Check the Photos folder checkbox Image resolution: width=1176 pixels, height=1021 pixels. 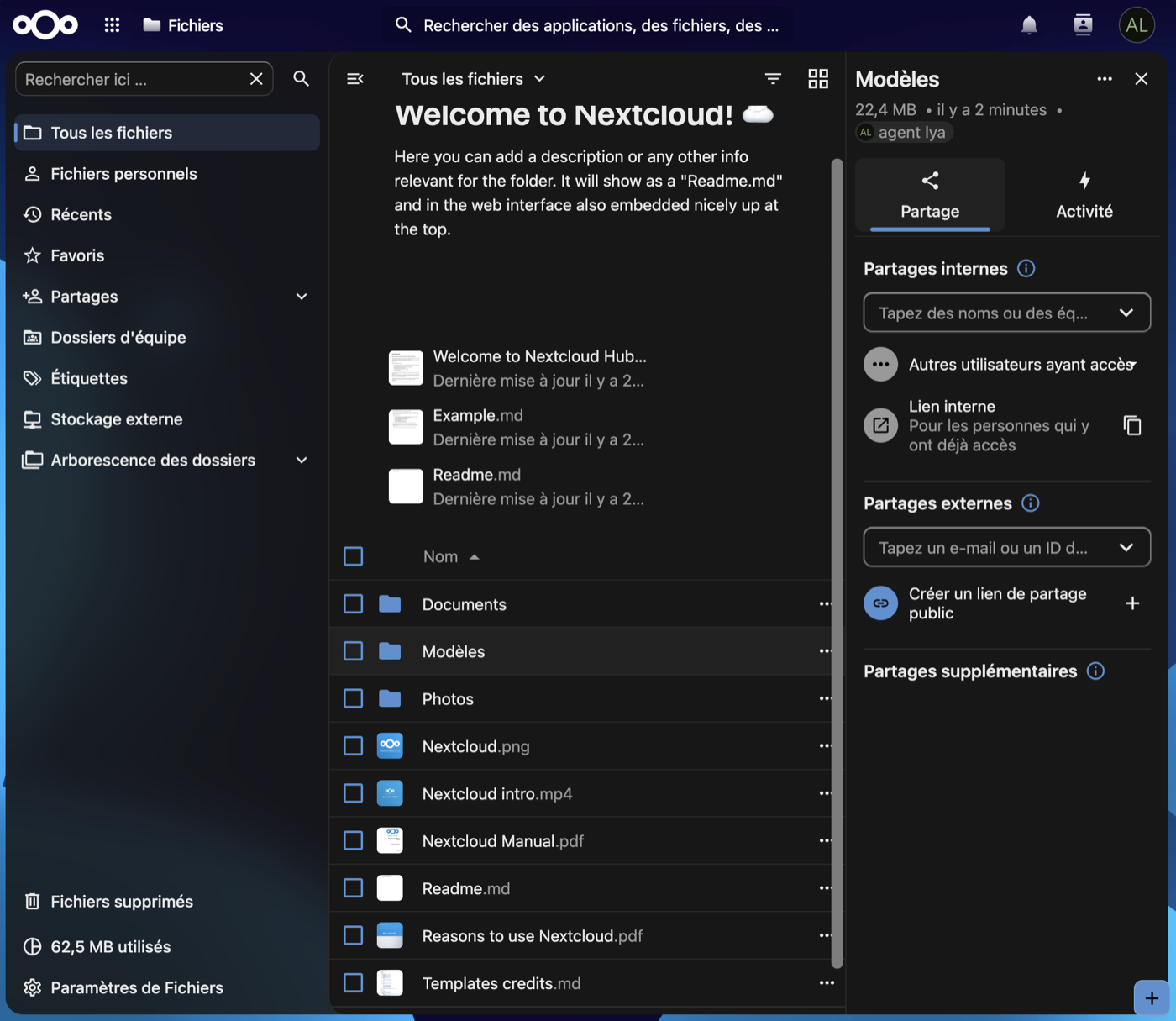354,699
